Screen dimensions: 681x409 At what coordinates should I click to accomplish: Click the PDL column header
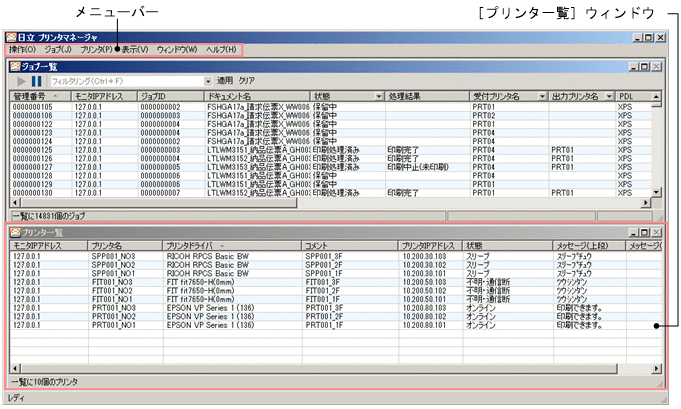(633, 96)
